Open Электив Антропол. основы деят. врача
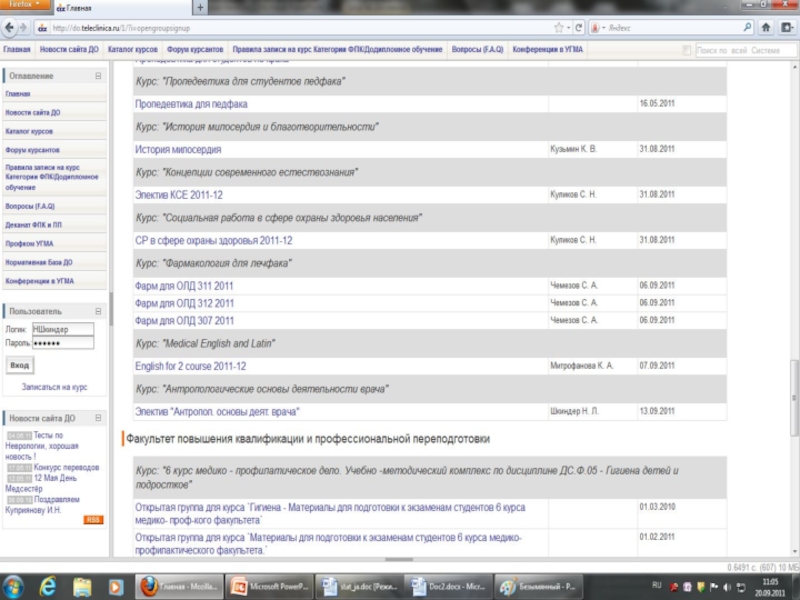Screen dimensions: 800x600 click(x=217, y=411)
